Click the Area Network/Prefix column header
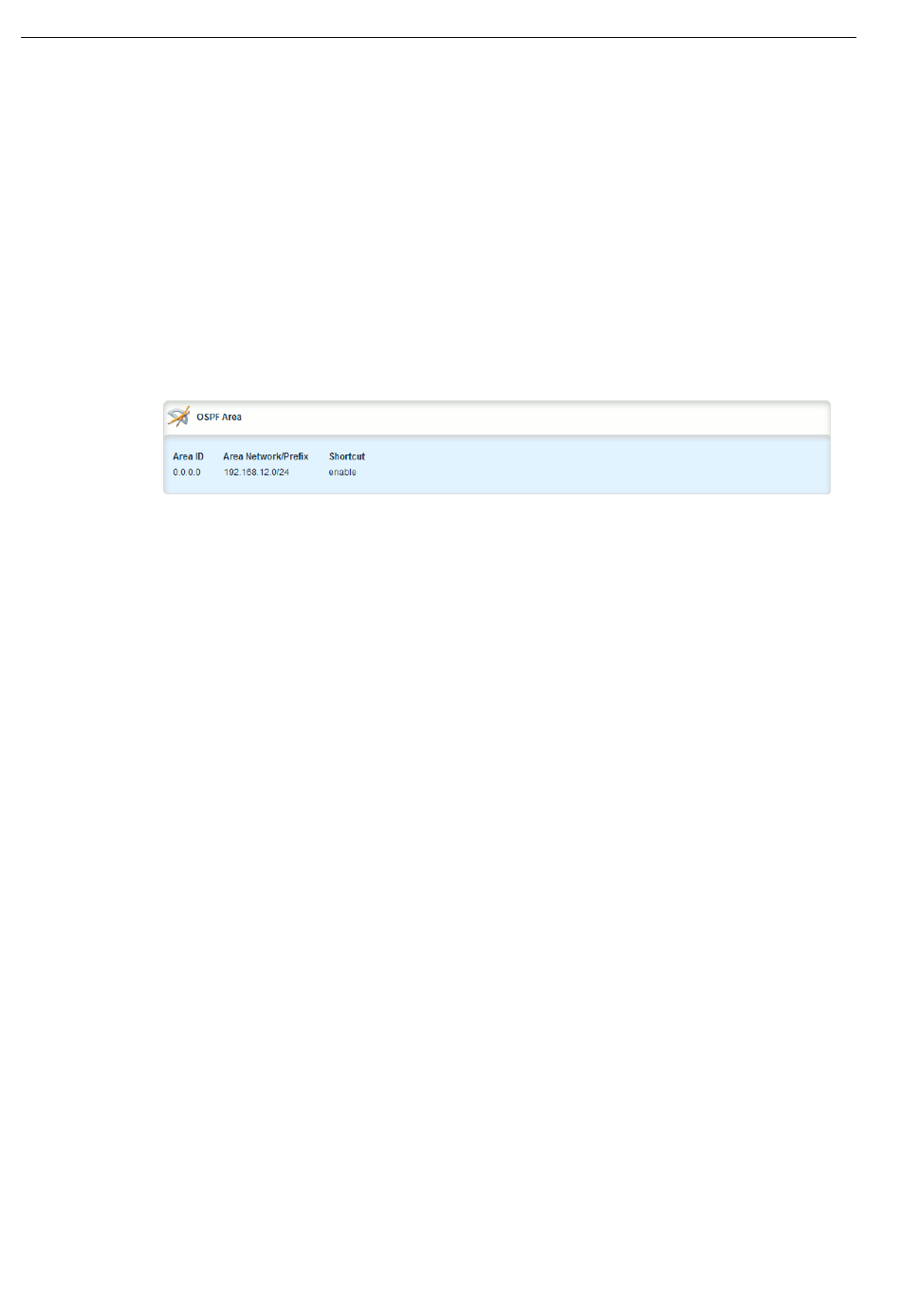 (266, 456)
